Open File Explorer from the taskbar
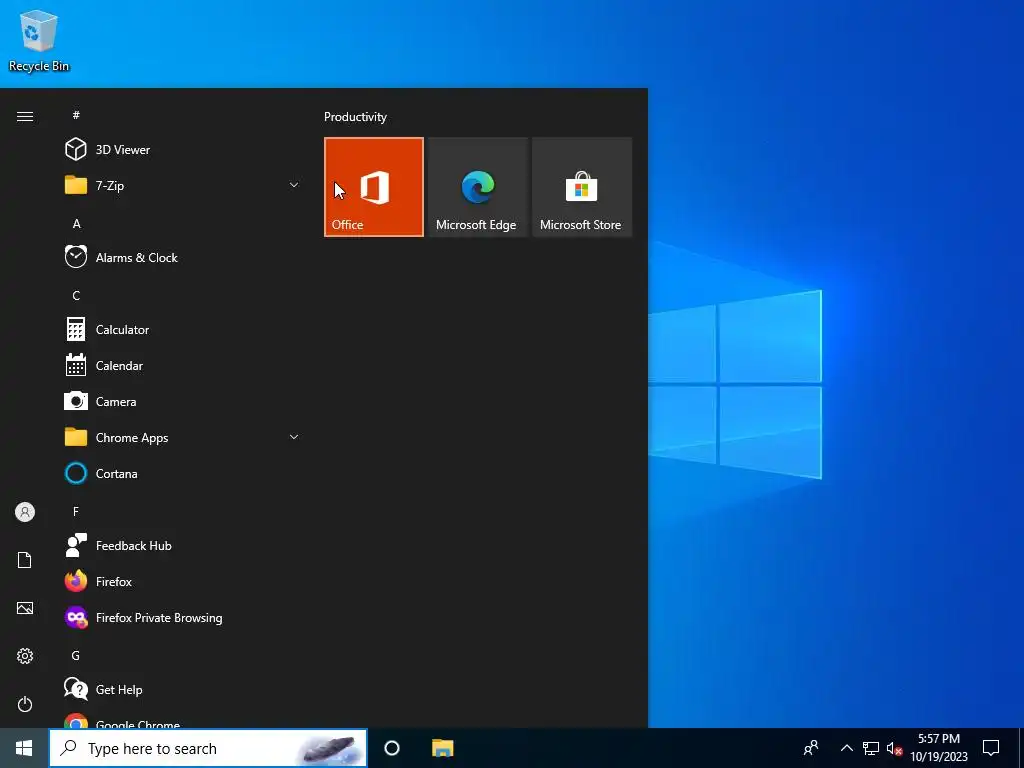 (x=443, y=748)
